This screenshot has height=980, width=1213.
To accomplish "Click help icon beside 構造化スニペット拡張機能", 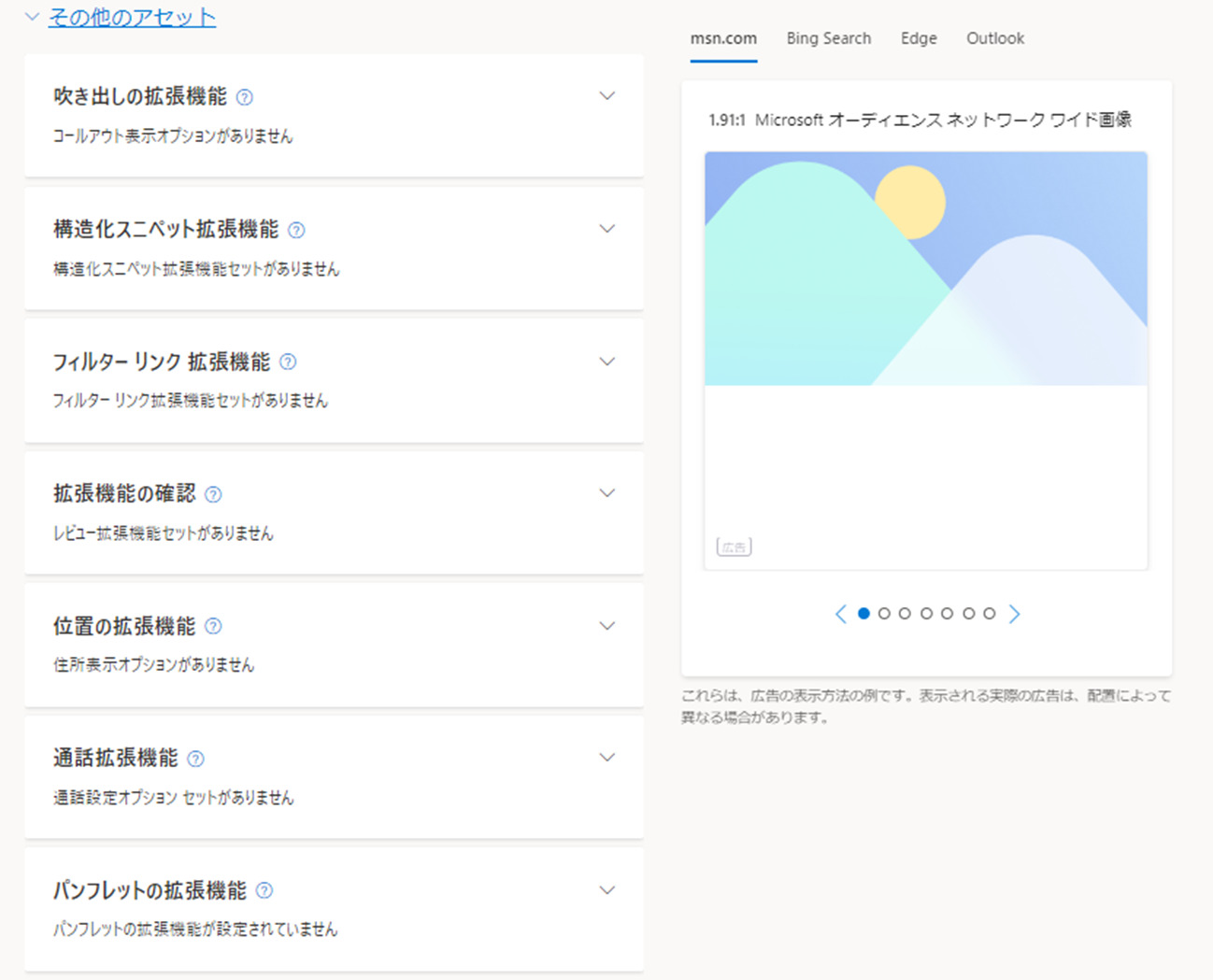I will (296, 230).
